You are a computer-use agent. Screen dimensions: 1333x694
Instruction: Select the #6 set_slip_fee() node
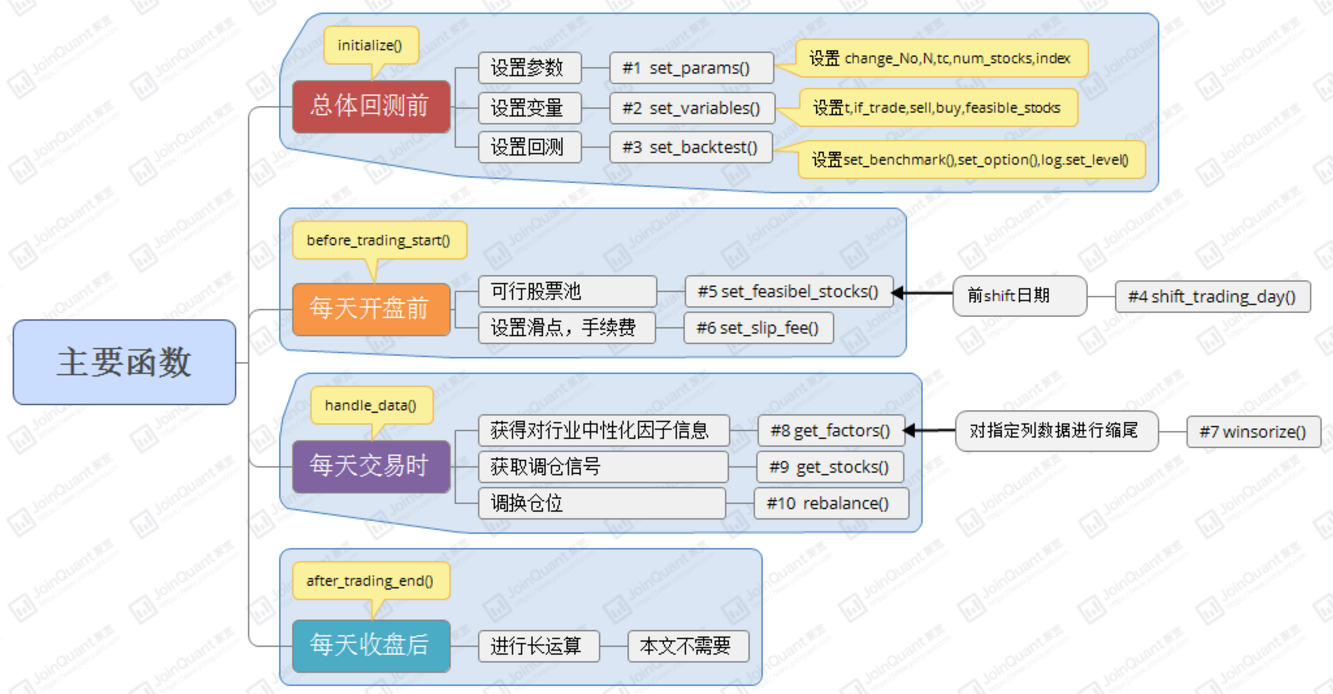click(x=758, y=328)
